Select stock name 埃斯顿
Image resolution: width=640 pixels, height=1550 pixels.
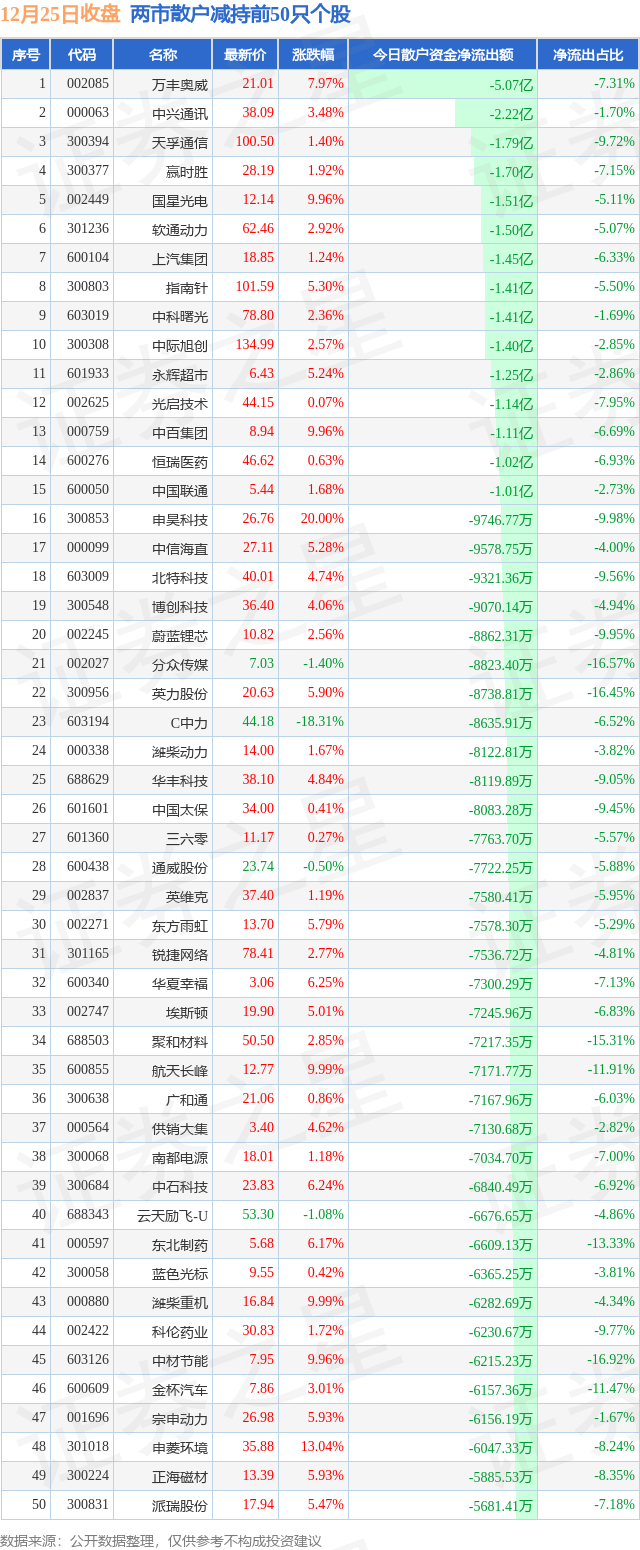[187, 1012]
